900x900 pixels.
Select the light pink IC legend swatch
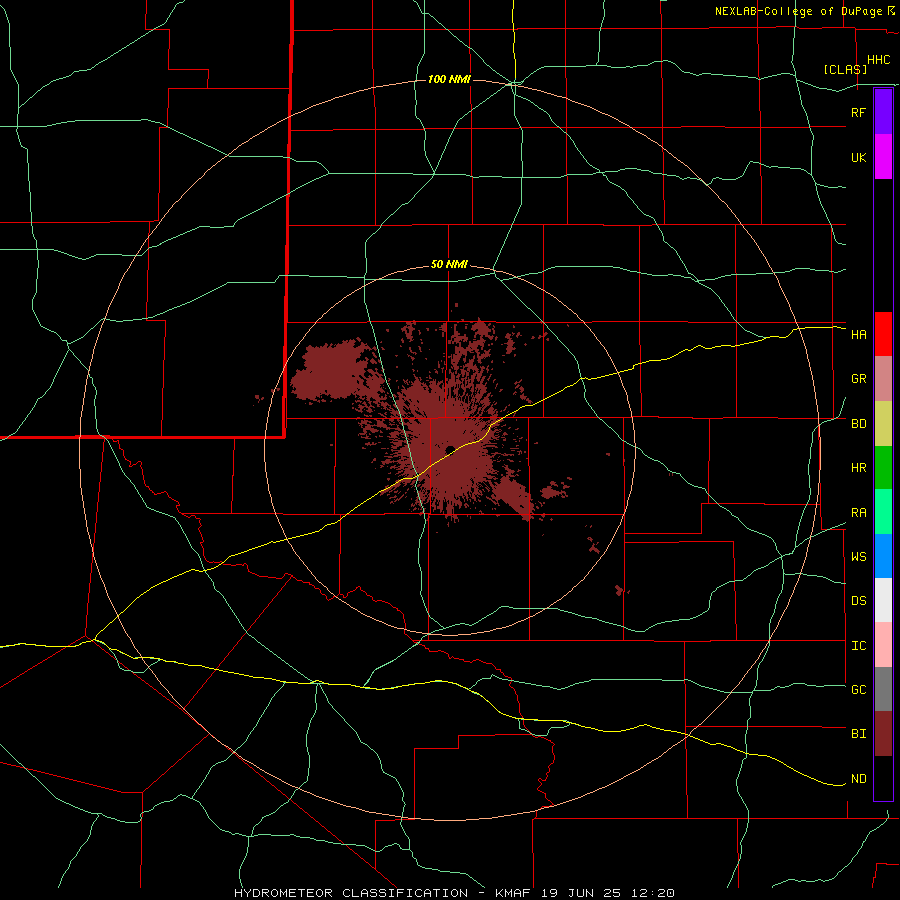(883, 645)
